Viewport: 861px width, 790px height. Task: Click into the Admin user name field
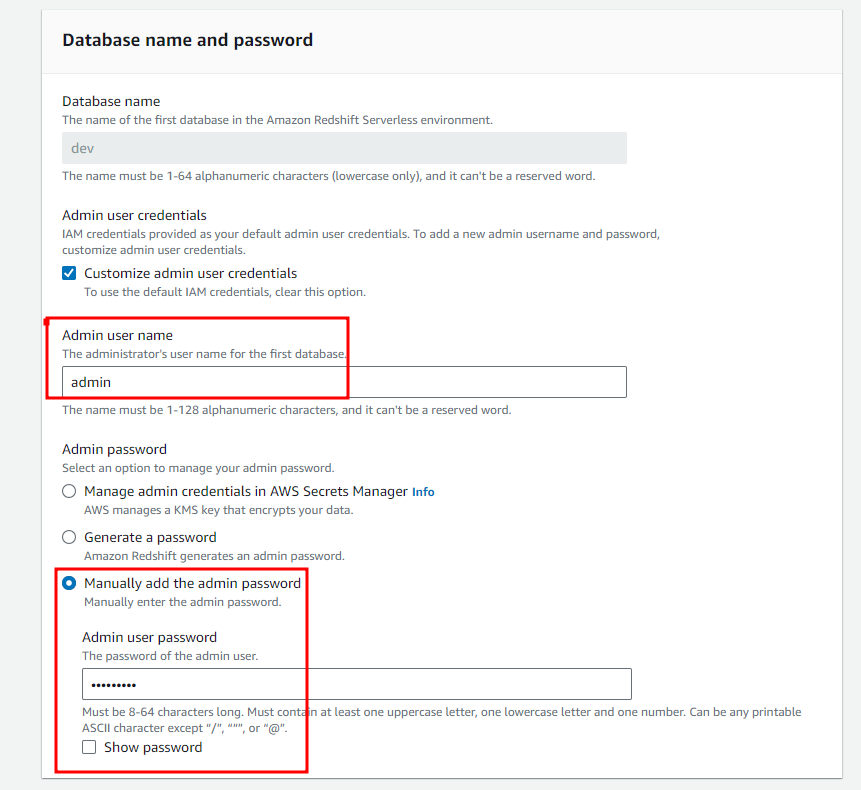point(344,382)
